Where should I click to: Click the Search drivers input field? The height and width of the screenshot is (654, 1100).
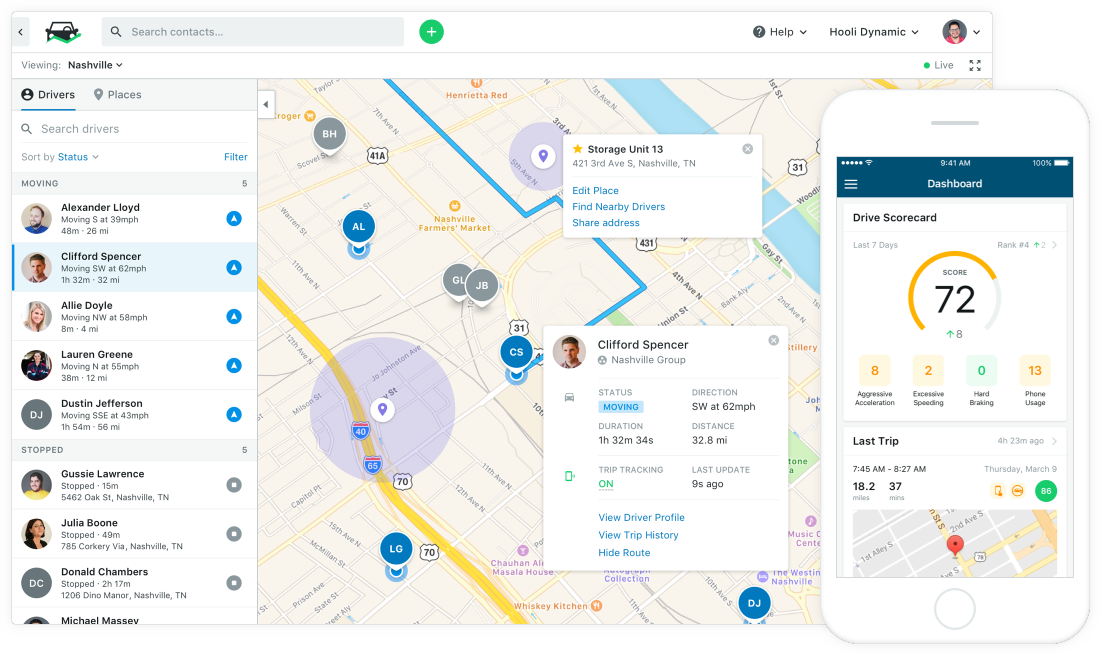click(x=135, y=129)
